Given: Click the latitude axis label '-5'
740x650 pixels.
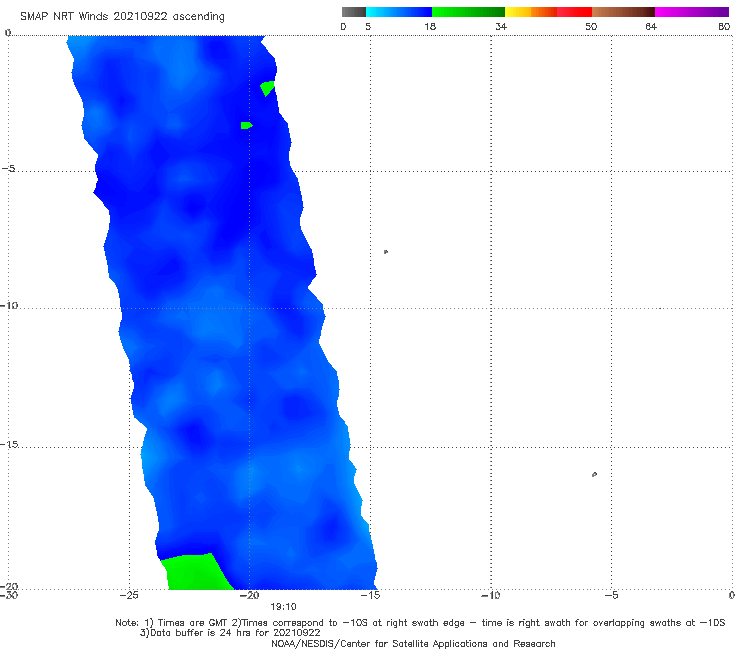Looking at the screenshot, I should pyautogui.click(x=8, y=169).
